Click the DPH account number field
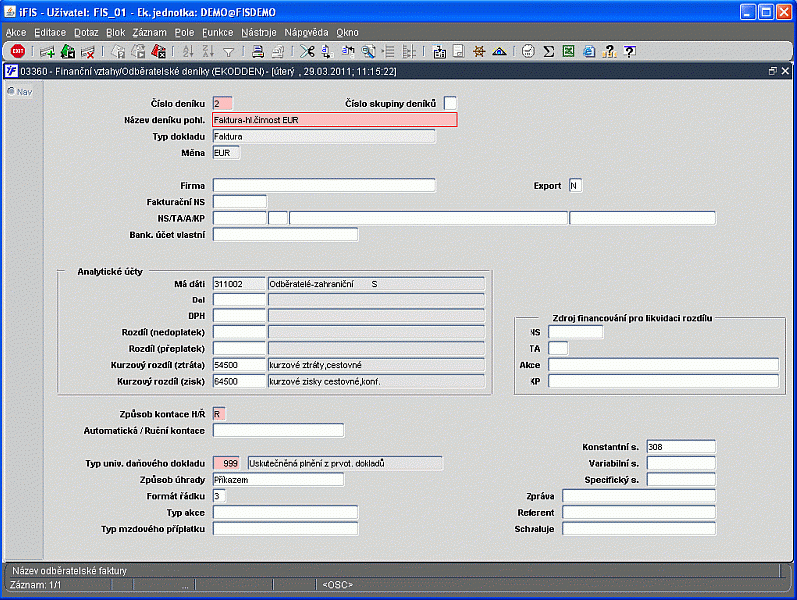The height and width of the screenshot is (600, 797). pyautogui.click(x=239, y=316)
